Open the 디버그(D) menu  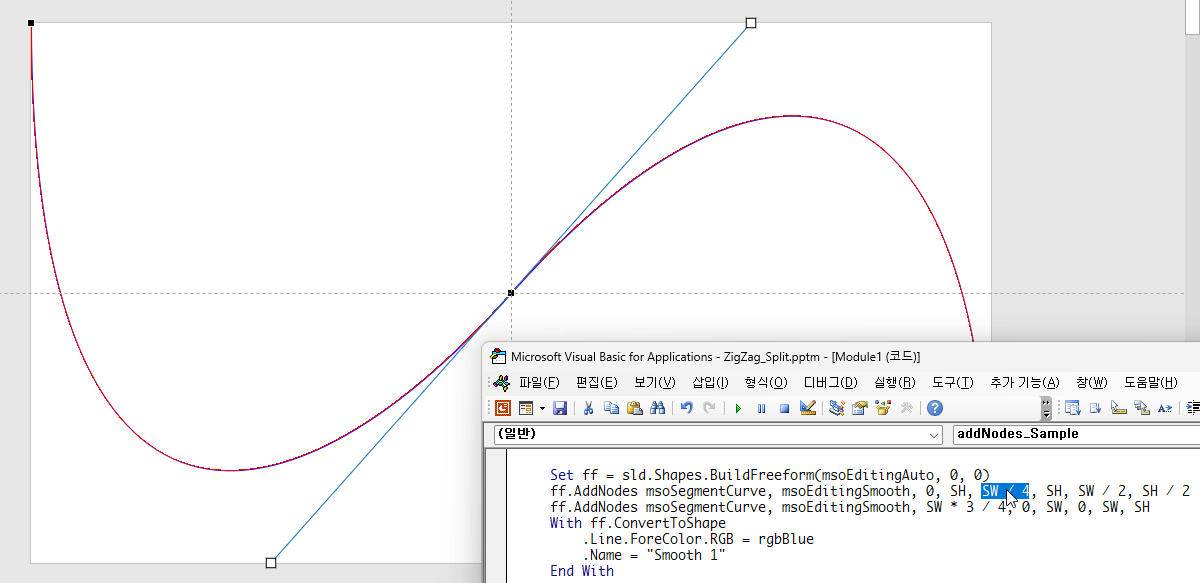(x=830, y=382)
